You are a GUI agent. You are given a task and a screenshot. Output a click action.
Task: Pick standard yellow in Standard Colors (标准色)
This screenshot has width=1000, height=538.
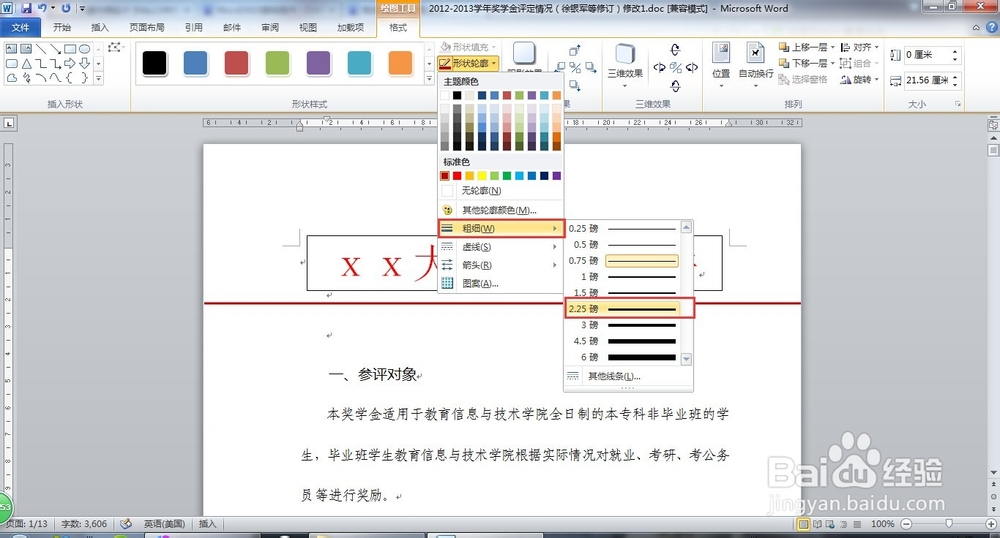(482, 176)
